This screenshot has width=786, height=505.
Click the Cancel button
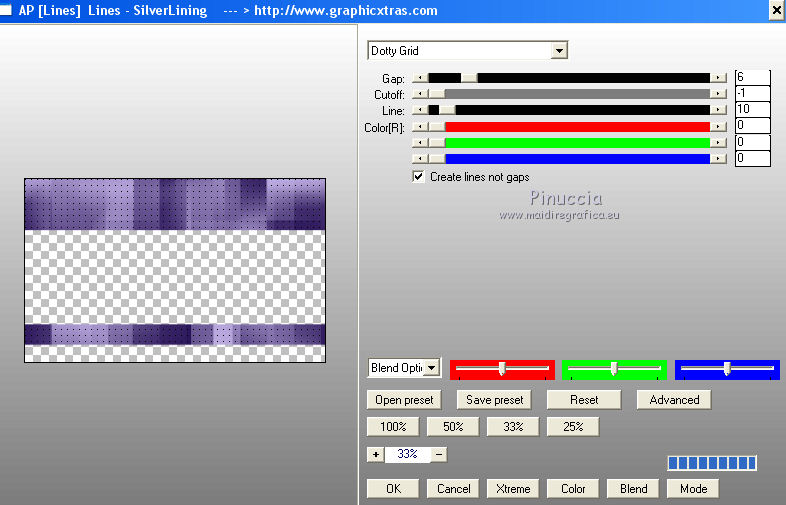coord(453,488)
